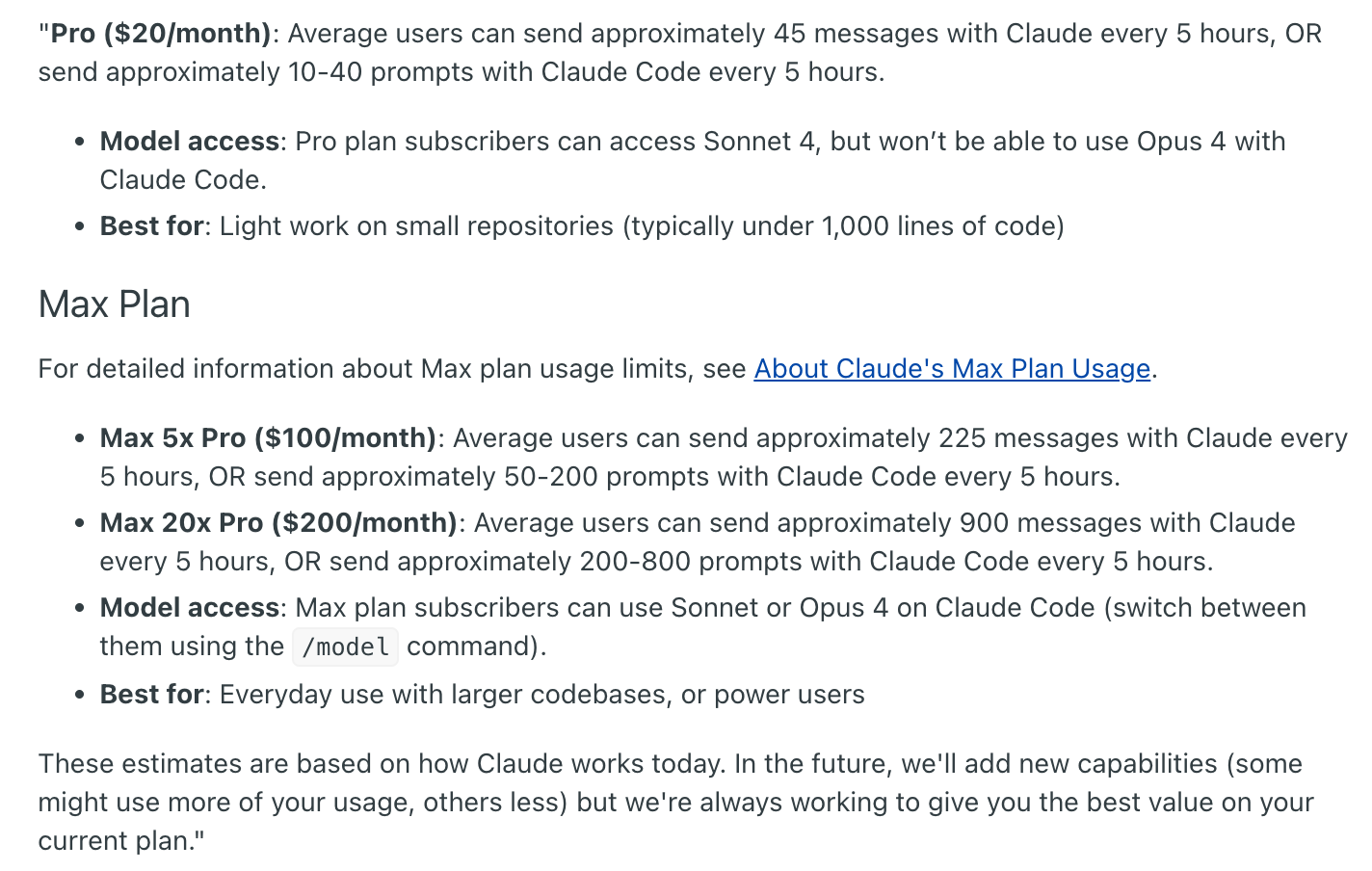Click the text '1,000 lines of code'
Image resolution: width=1372 pixels, height=871 pixels.
[939, 226]
